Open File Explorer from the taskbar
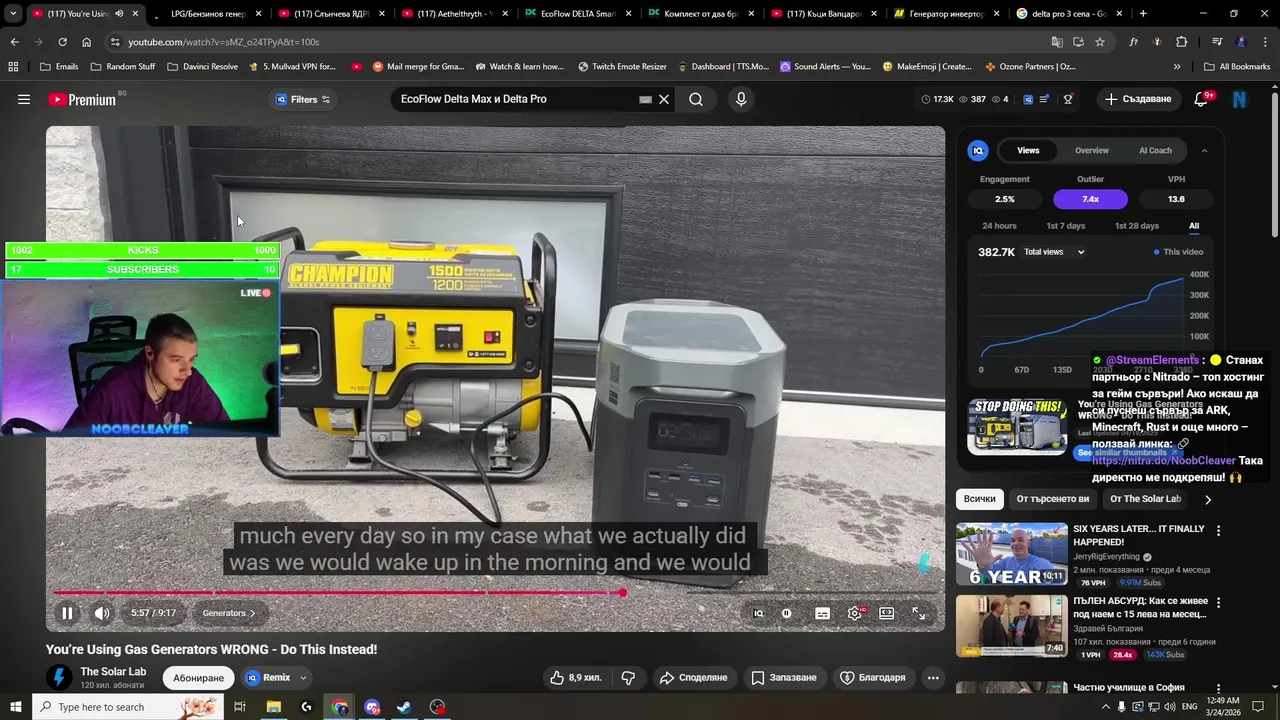Viewport: 1280px width, 720px height. 273,707
